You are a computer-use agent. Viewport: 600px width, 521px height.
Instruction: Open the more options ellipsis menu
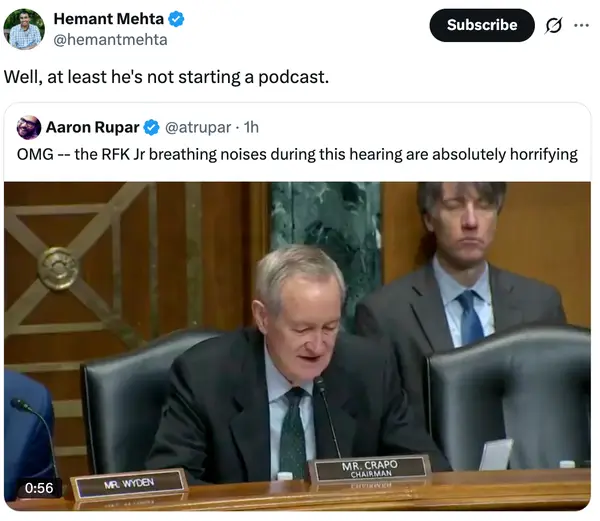581,26
